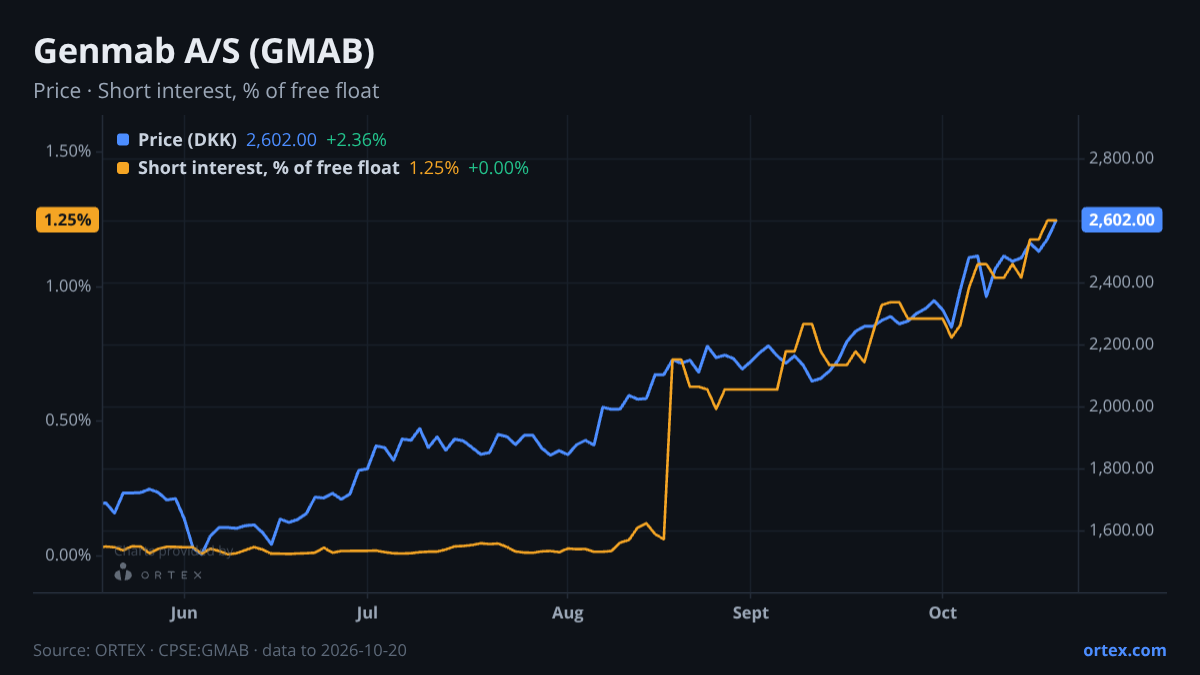This screenshot has height=675, width=1200.
Task: Click the 2,800.00 right axis label
Action: 1121,158
